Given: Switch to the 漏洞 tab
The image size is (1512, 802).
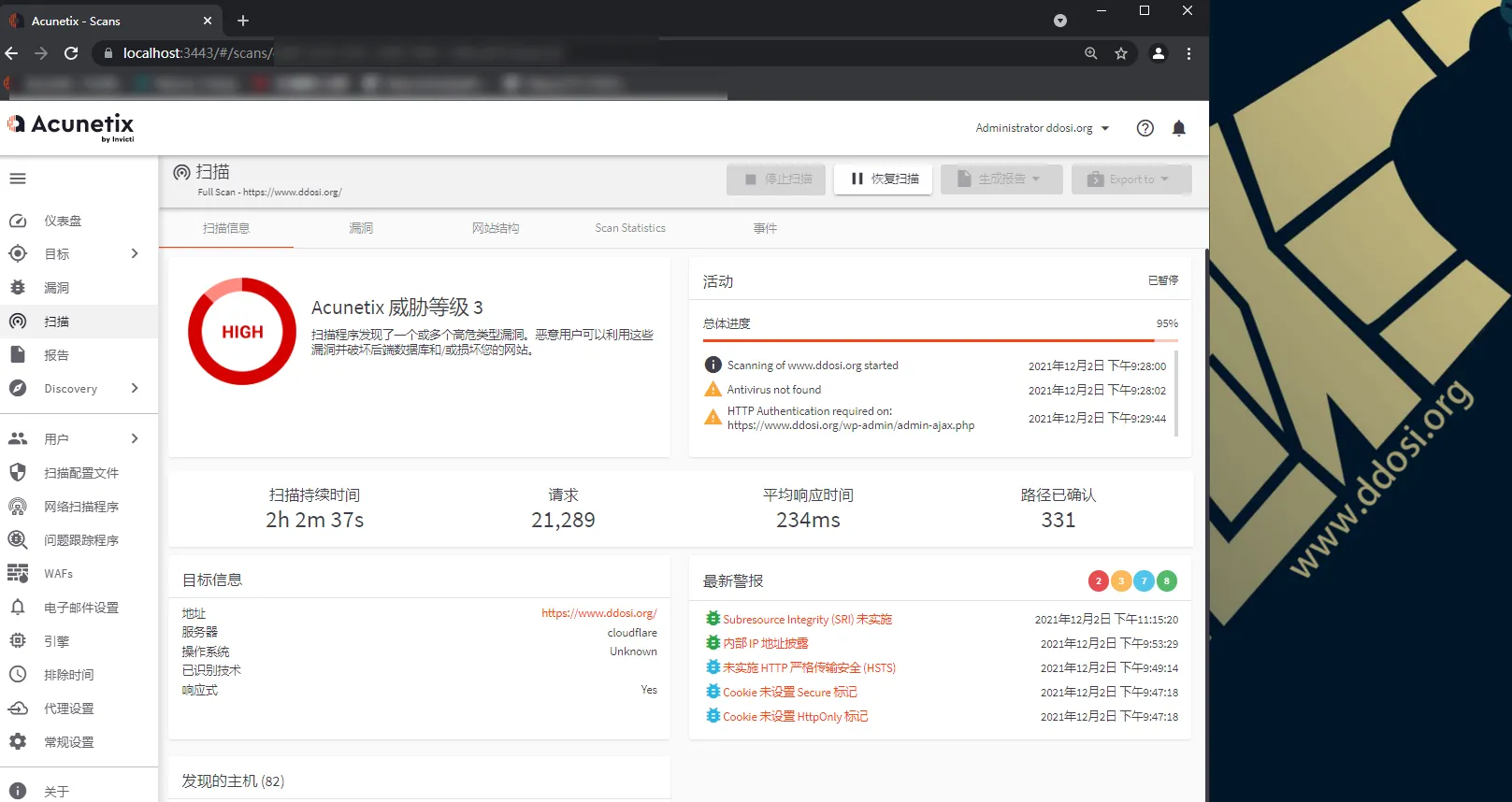Looking at the screenshot, I should tap(361, 228).
